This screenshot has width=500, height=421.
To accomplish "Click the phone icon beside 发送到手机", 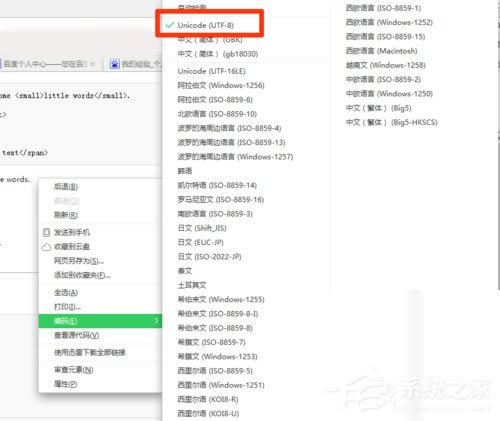I will (47, 232).
